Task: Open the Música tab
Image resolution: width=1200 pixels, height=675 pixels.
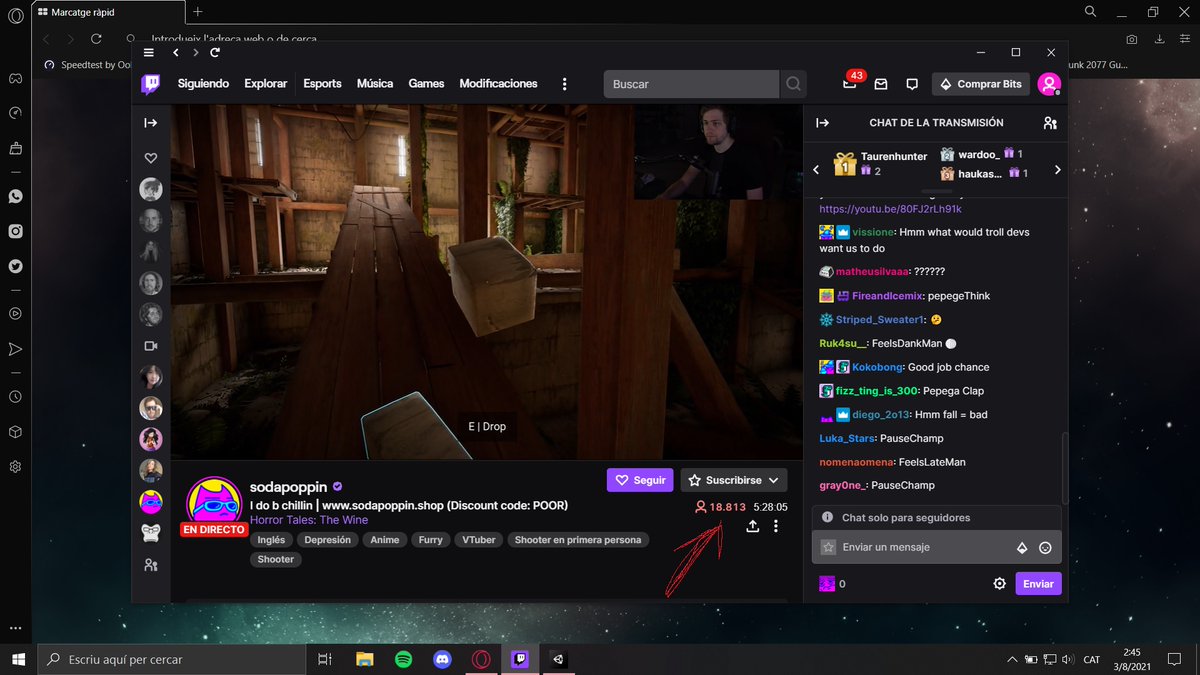Action: pyautogui.click(x=375, y=84)
